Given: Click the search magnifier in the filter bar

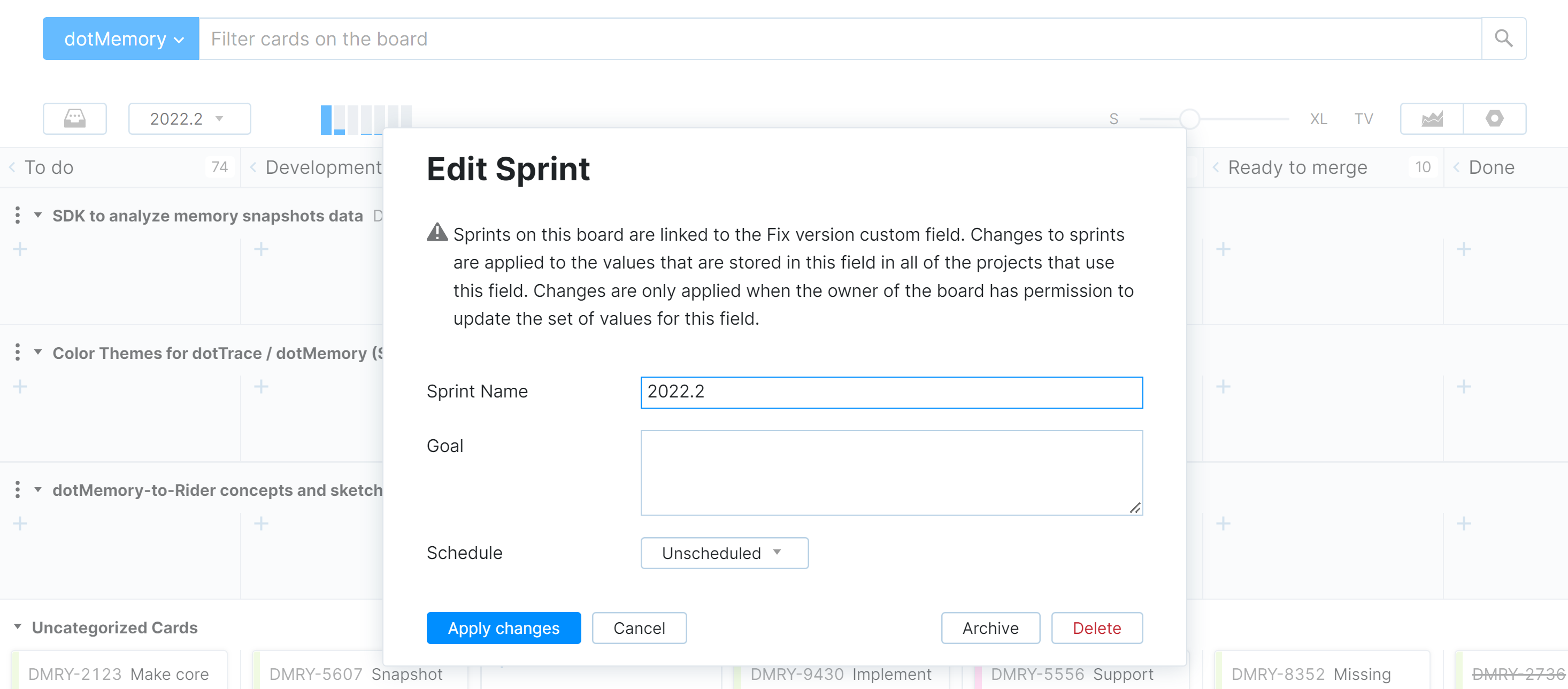Looking at the screenshot, I should pyautogui.click(x=1503, y=39).
